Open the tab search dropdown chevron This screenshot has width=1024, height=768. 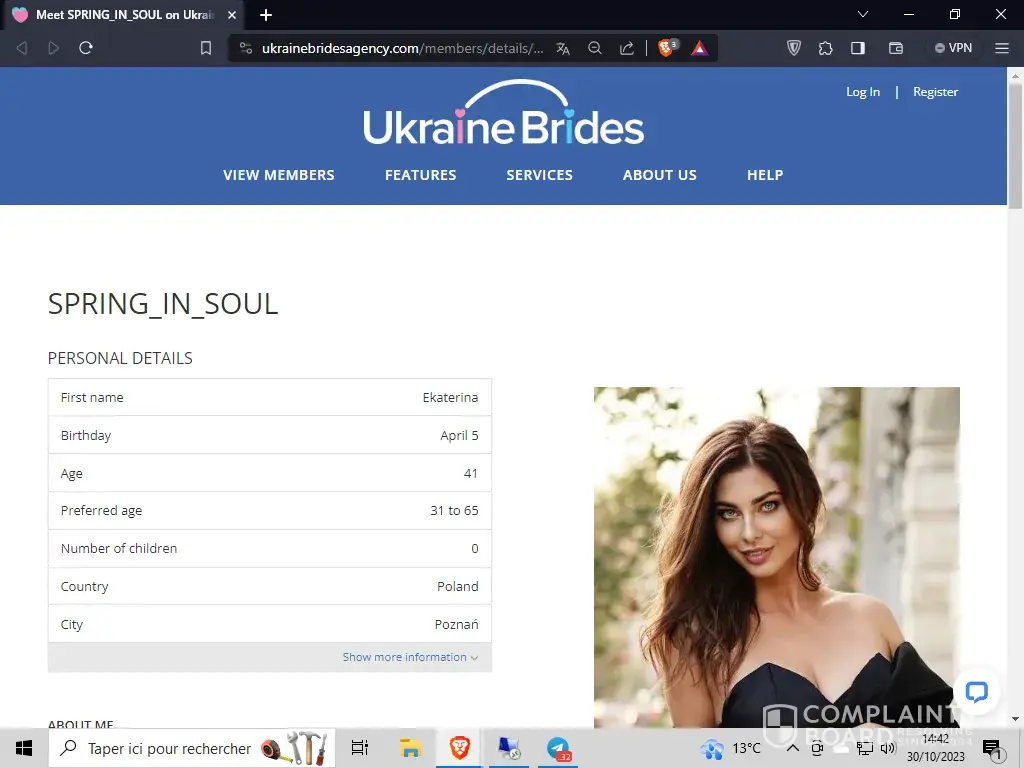[x=863, y=15]
